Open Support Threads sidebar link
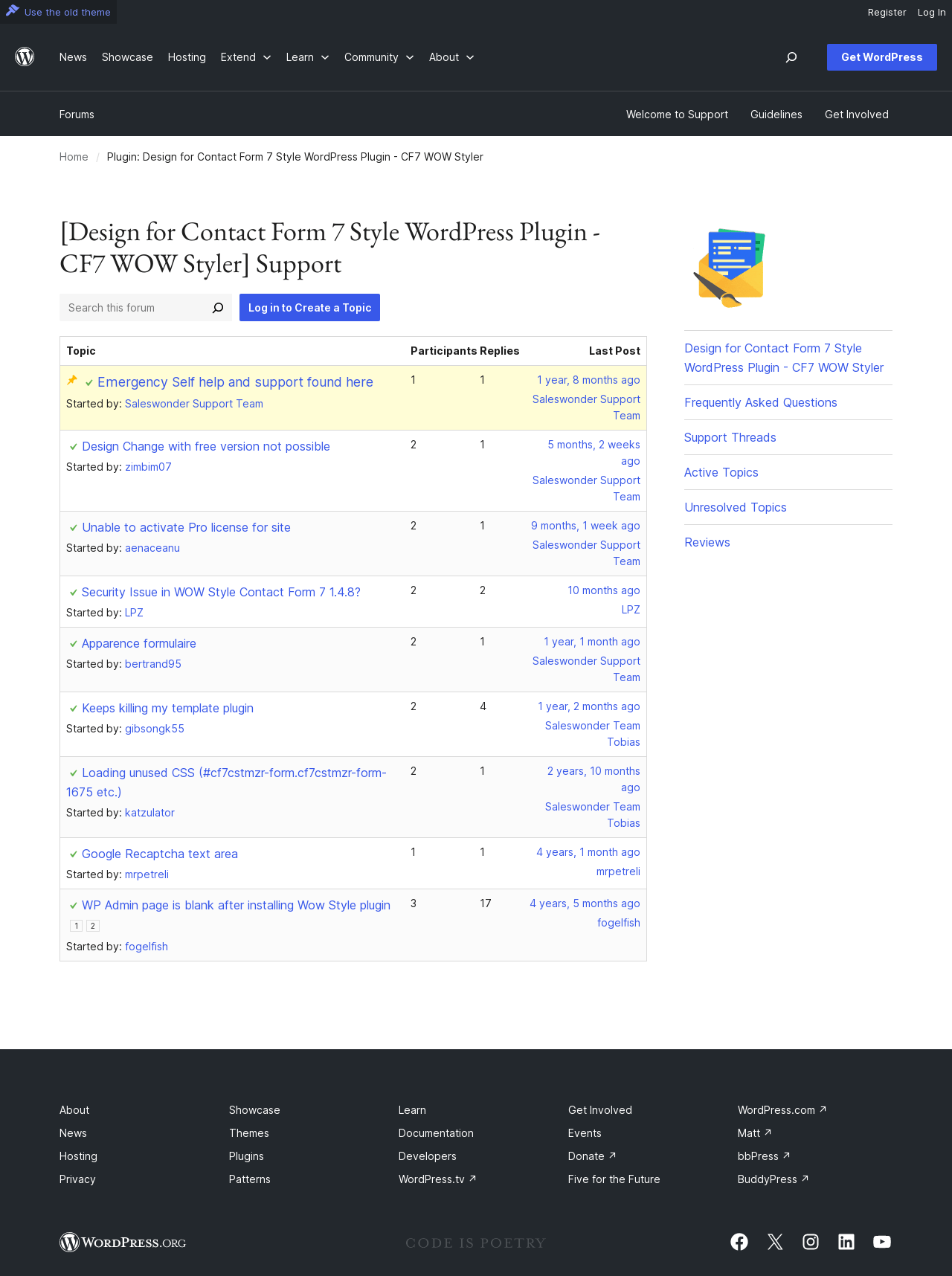This screenshot has height=1276, width=952. tap(730, 437)
